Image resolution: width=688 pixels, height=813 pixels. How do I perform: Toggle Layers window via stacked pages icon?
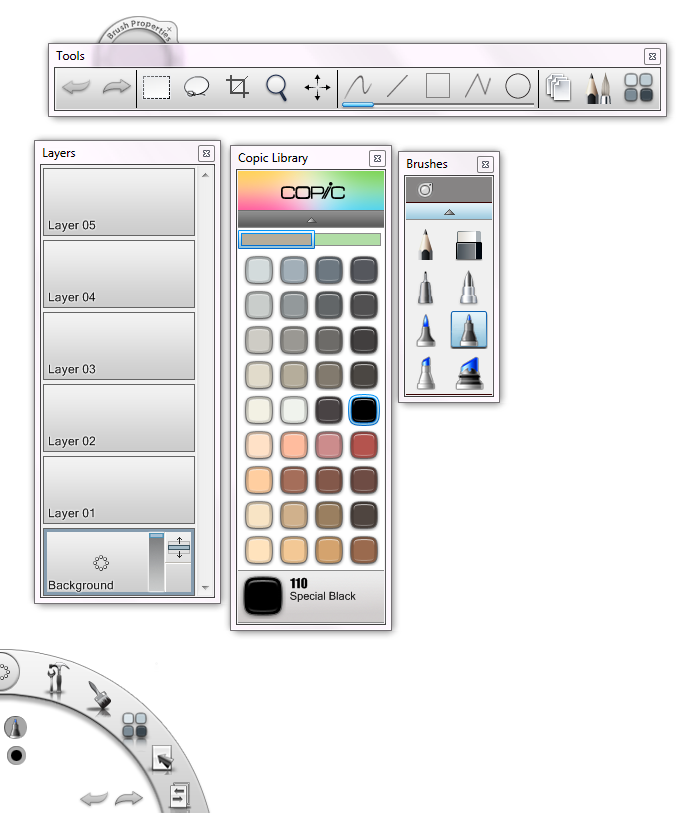tap(558, 87)
